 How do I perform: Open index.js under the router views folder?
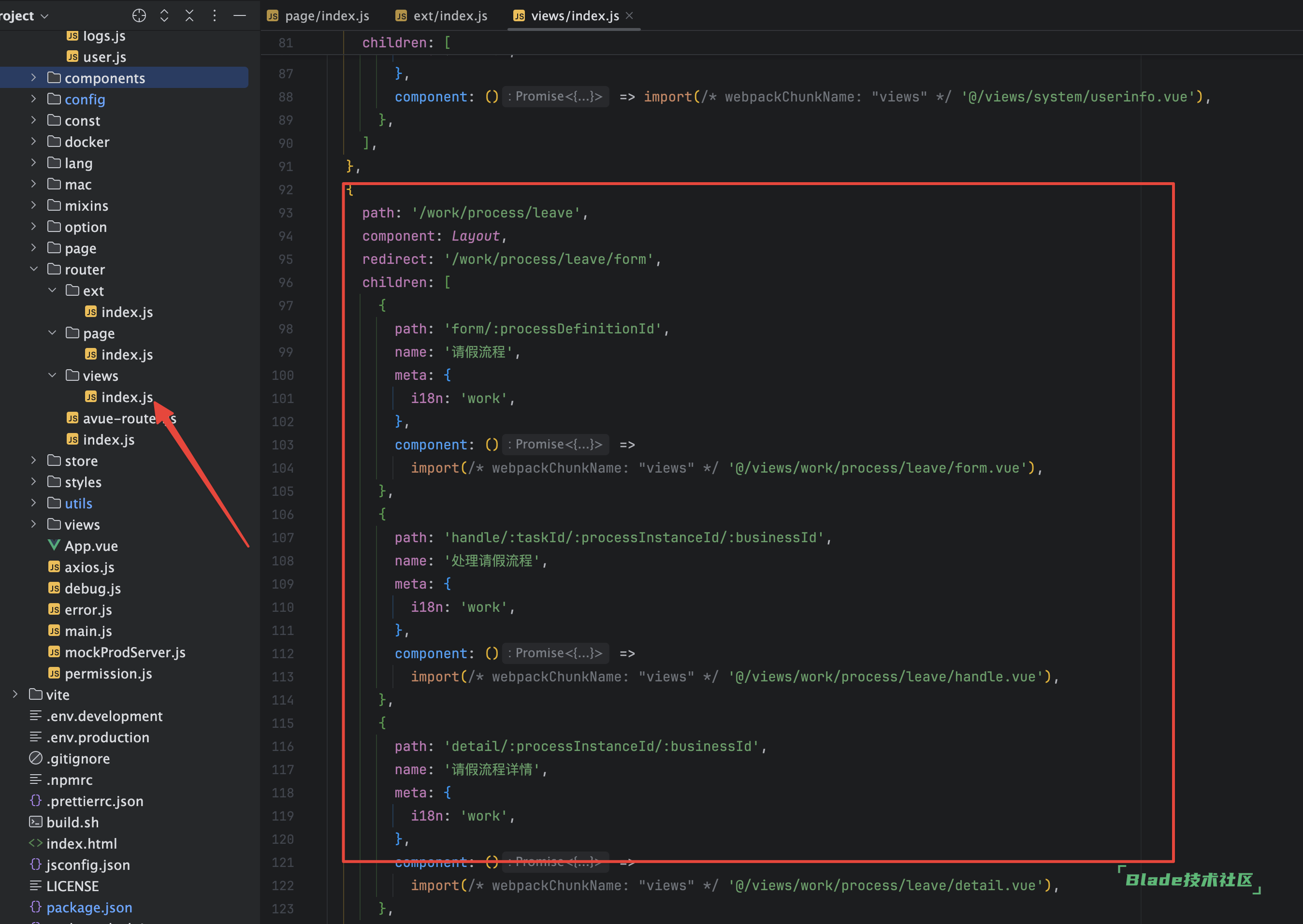coord(118,397)
